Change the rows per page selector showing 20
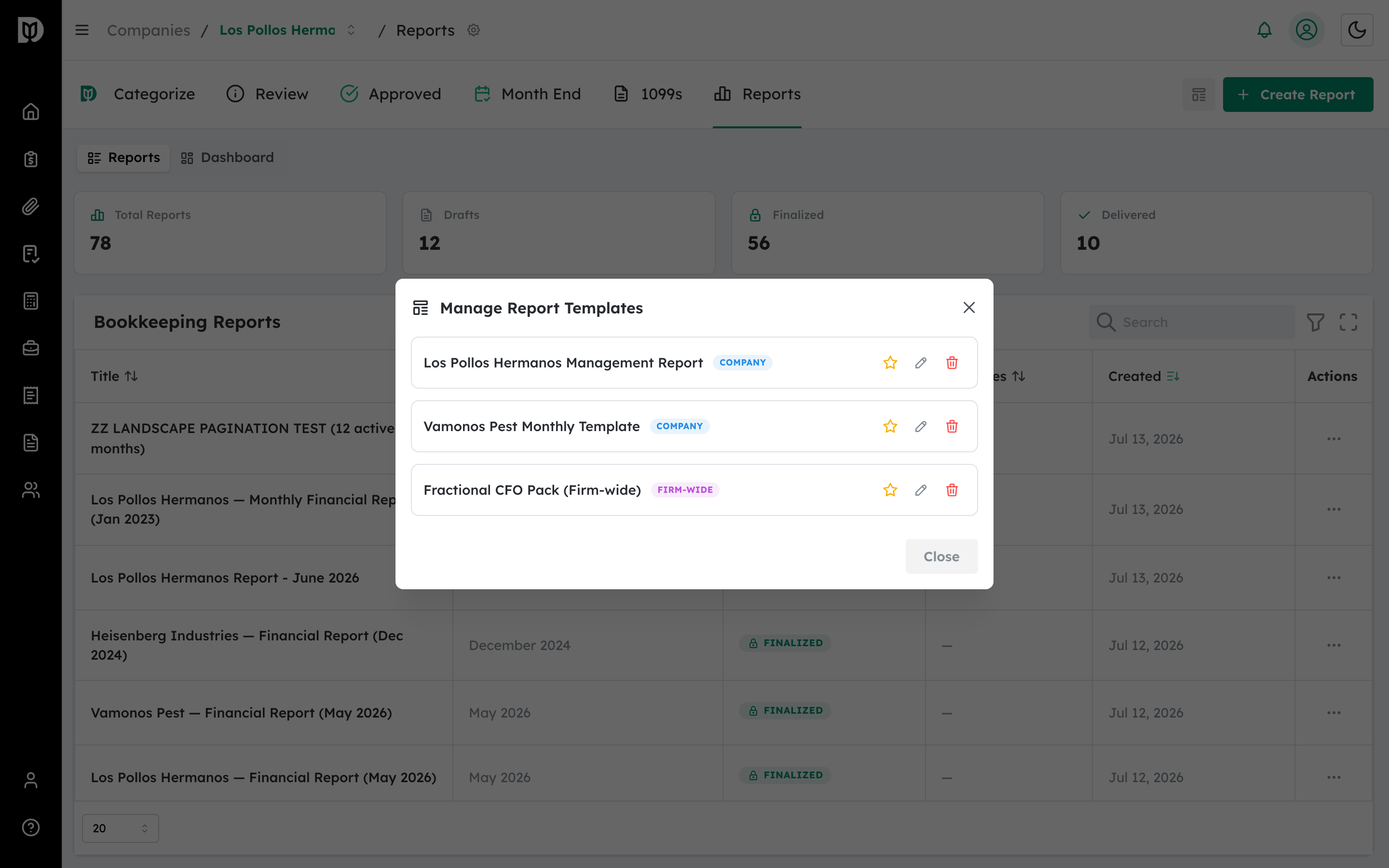The height and width of the screenshot is (868, 1389). pos(121,828)
